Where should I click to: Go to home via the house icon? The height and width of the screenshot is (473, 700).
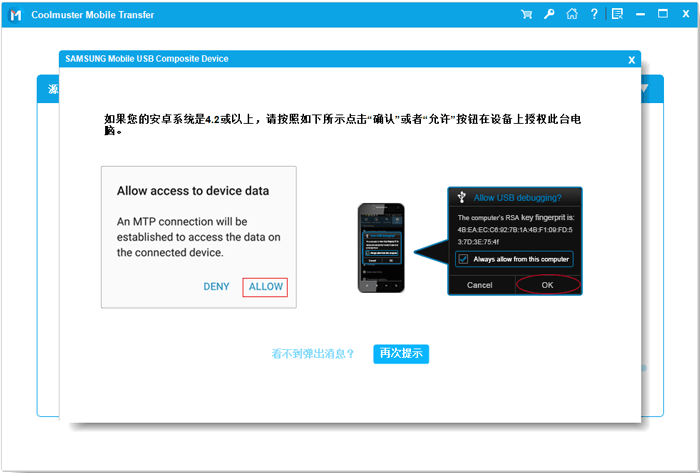pyautogui.click(x=571, y=14)
